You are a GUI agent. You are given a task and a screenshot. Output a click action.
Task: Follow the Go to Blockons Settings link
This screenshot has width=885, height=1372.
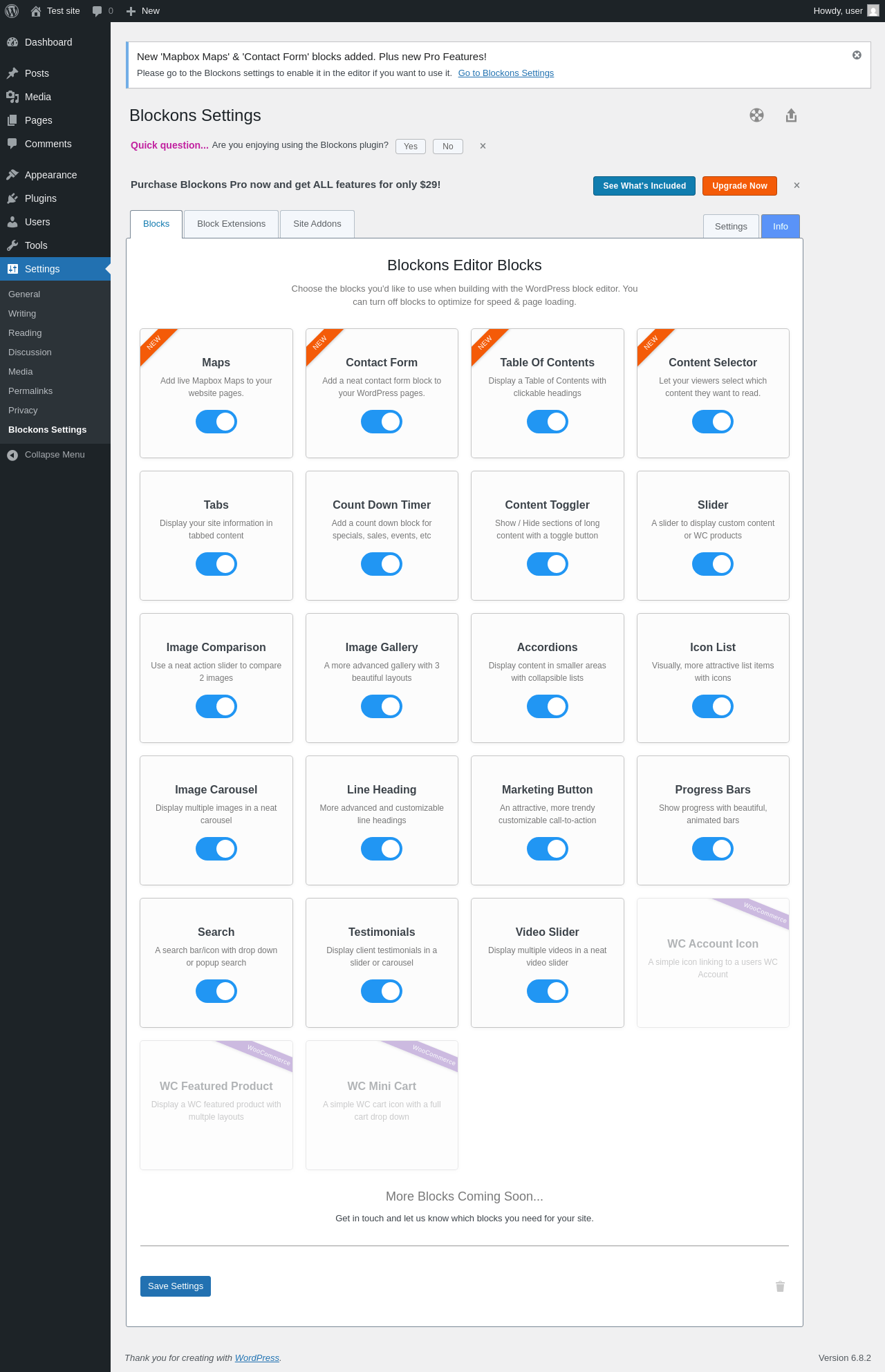[x=506, y=73]
